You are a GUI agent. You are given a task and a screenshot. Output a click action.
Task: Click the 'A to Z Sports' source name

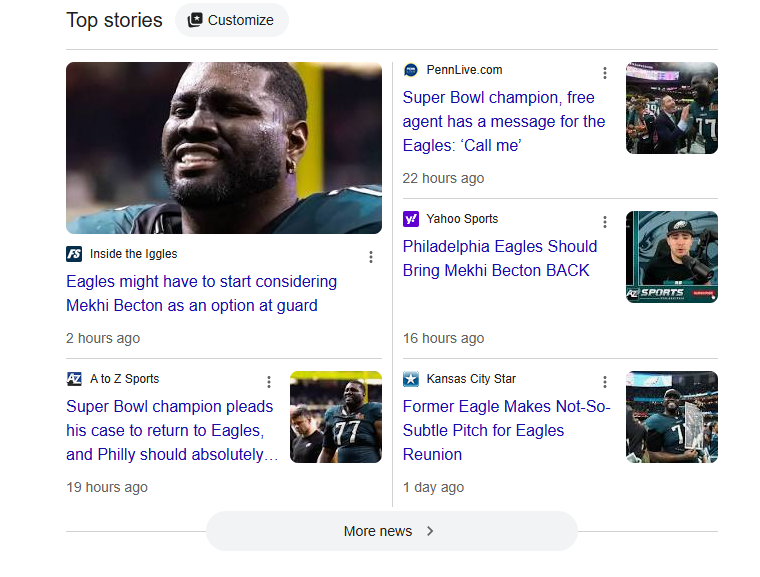coord(125,379)
